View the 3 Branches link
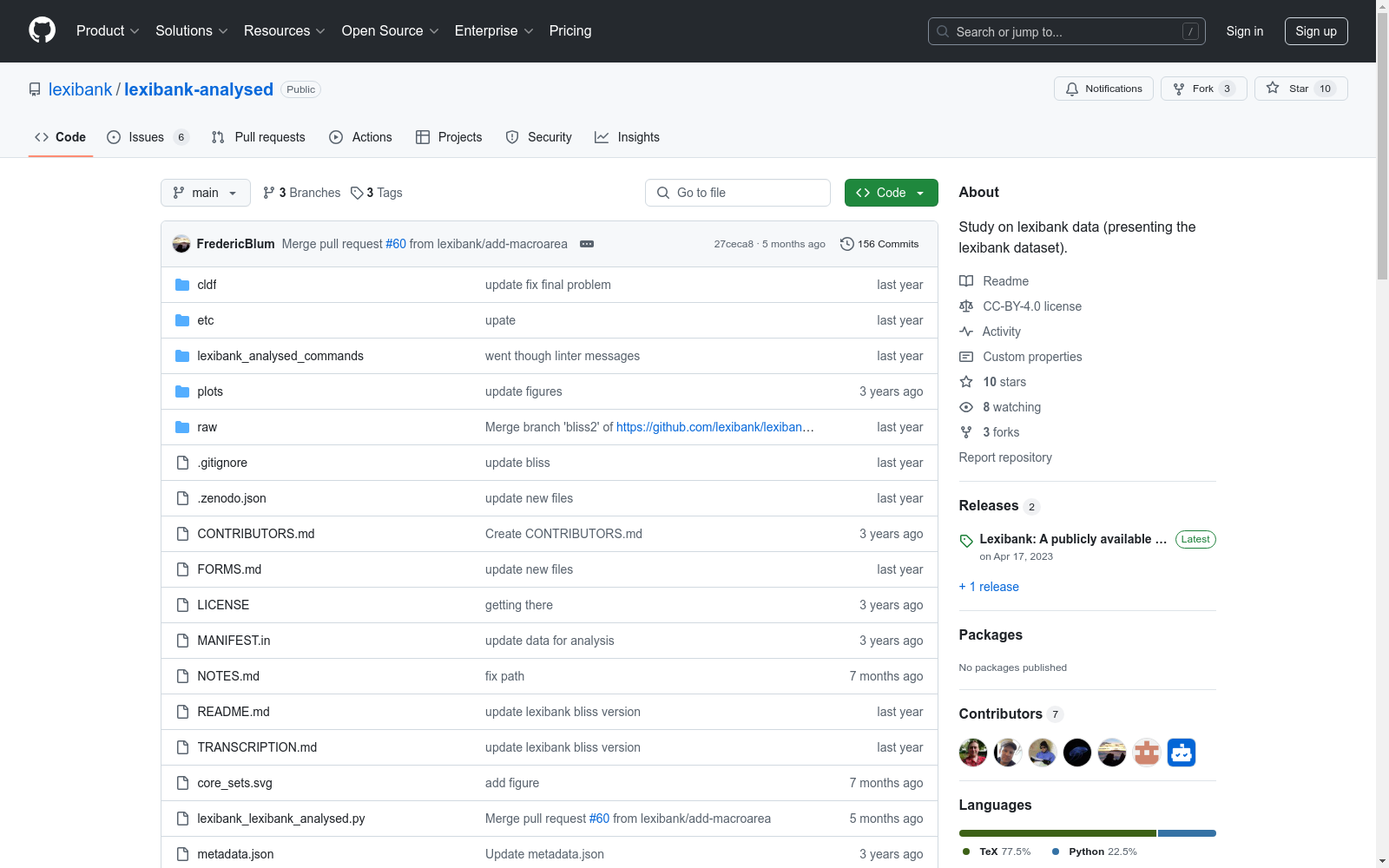 point(302,193)
